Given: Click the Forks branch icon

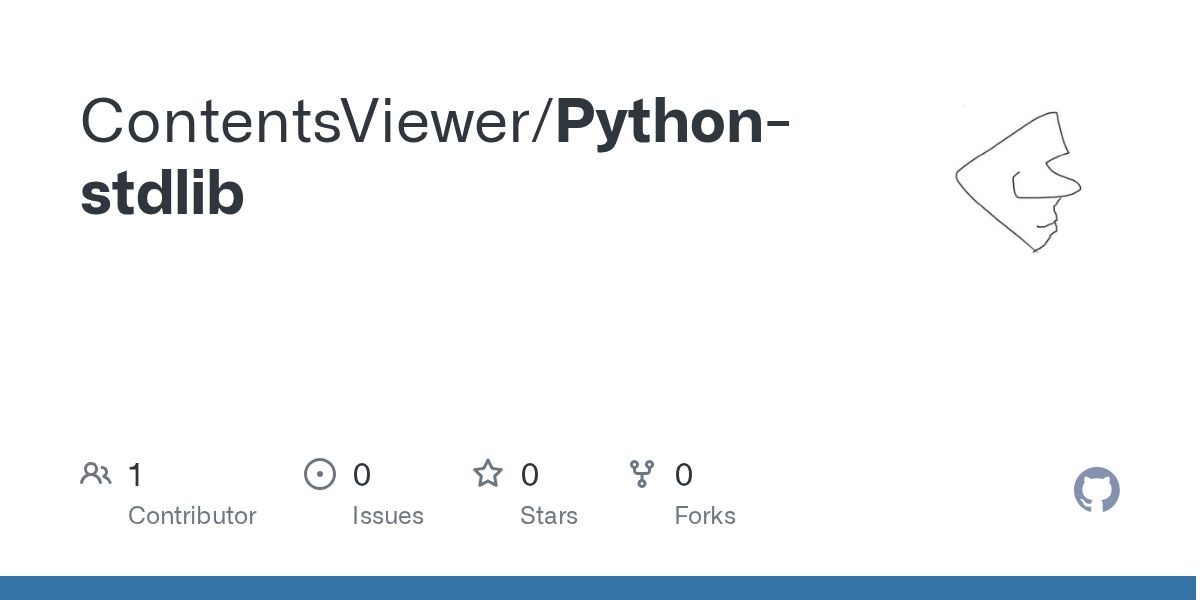Looking at the screenshot, I should pos(642,474).
